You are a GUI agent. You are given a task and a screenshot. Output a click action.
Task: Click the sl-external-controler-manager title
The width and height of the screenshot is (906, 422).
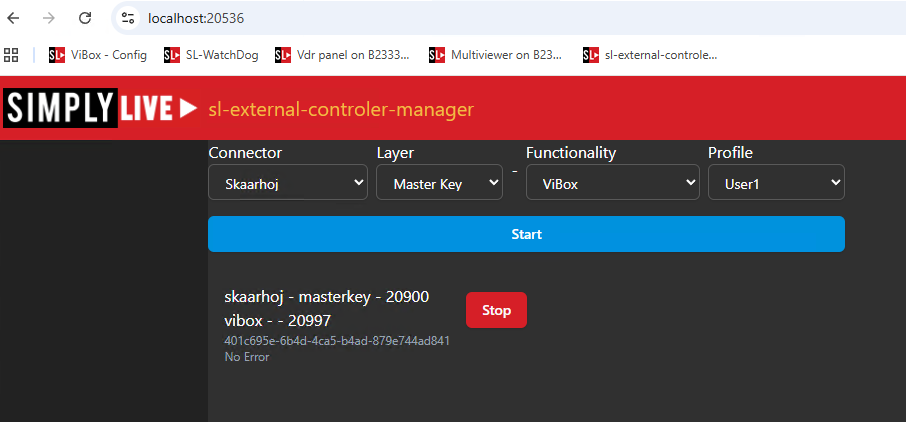coord(341,109)
